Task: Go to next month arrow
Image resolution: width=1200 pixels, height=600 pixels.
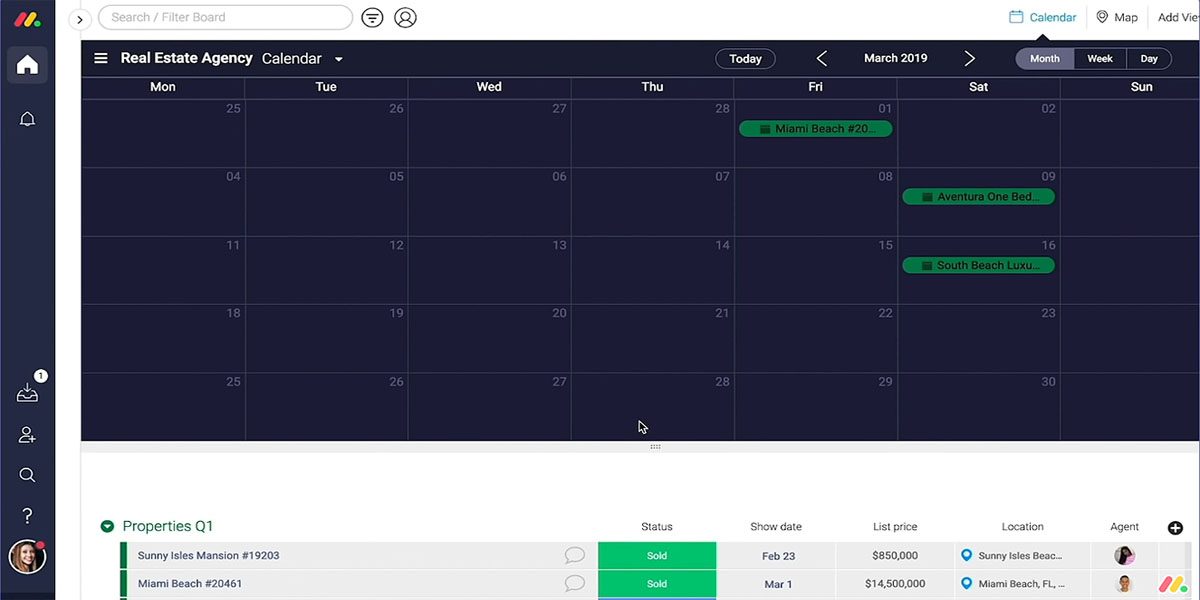Action: pos(969,59)
